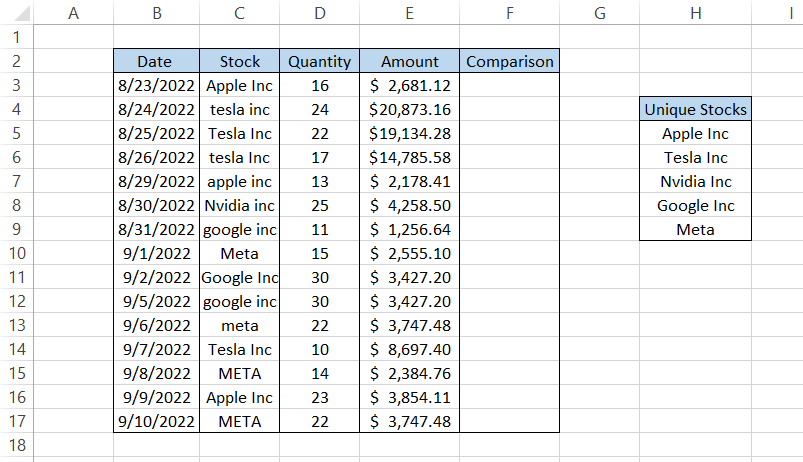This screenshot has height=462, width=803.
Task: Select the amount cell $1,256.64
Action: pyautogui.click(x=409, y=229)
